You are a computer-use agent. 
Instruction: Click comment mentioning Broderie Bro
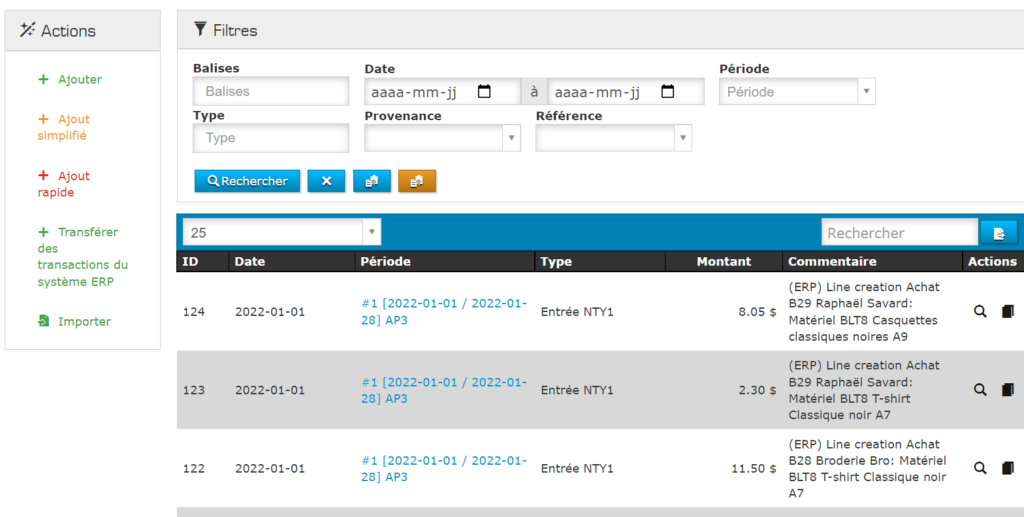867,469
